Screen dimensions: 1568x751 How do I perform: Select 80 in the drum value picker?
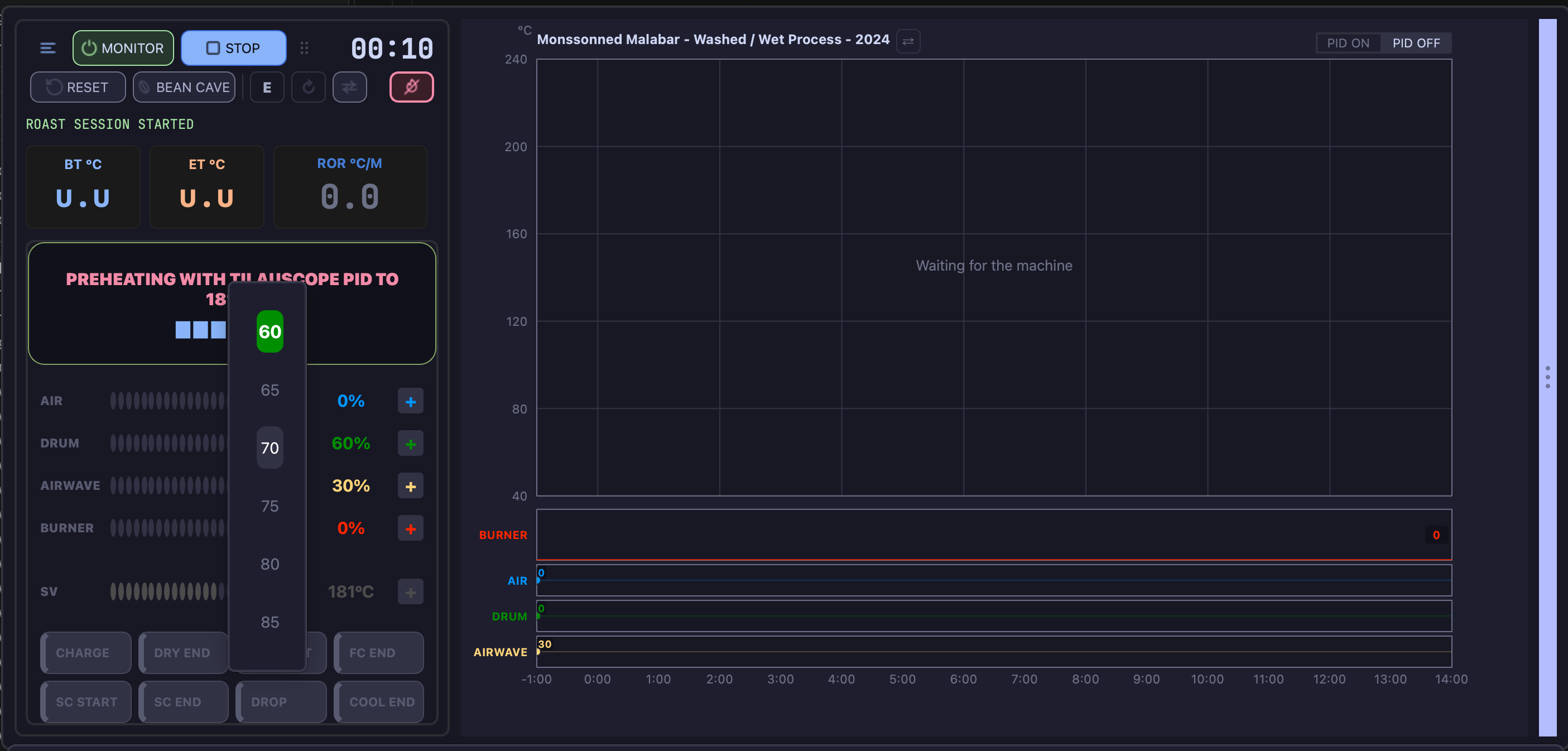pos(270,564)
